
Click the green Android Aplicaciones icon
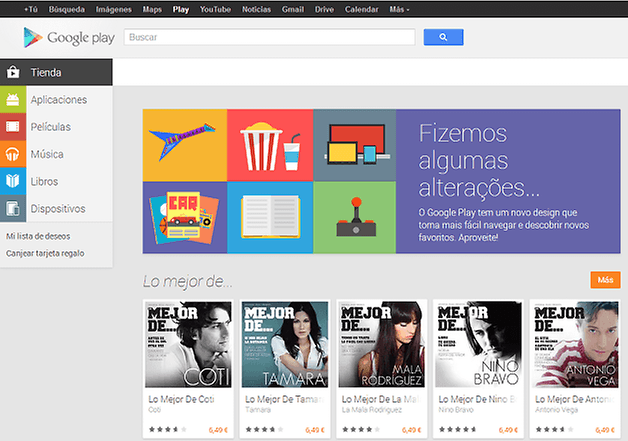click(x=13, y=99)
